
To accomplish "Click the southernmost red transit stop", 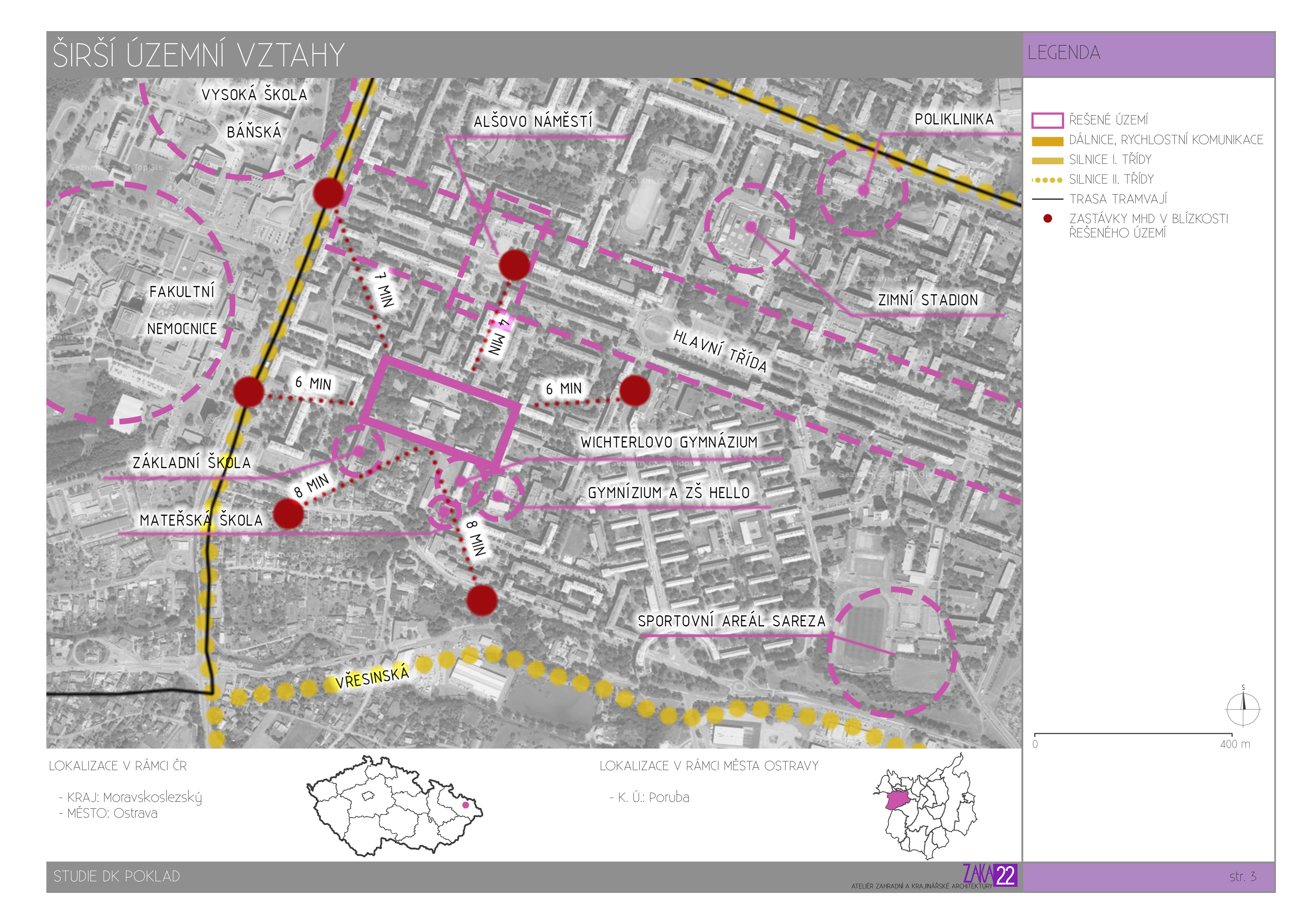I will point(482,600).
